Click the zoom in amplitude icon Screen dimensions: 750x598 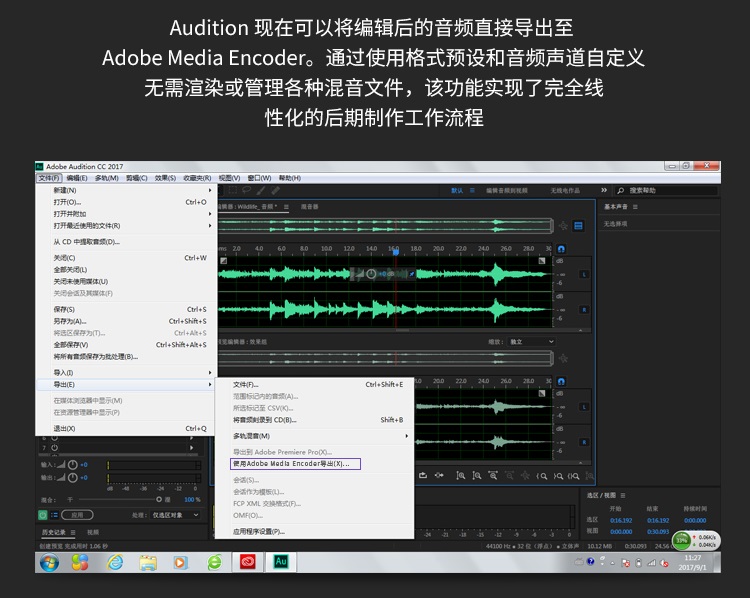point(460,476)
